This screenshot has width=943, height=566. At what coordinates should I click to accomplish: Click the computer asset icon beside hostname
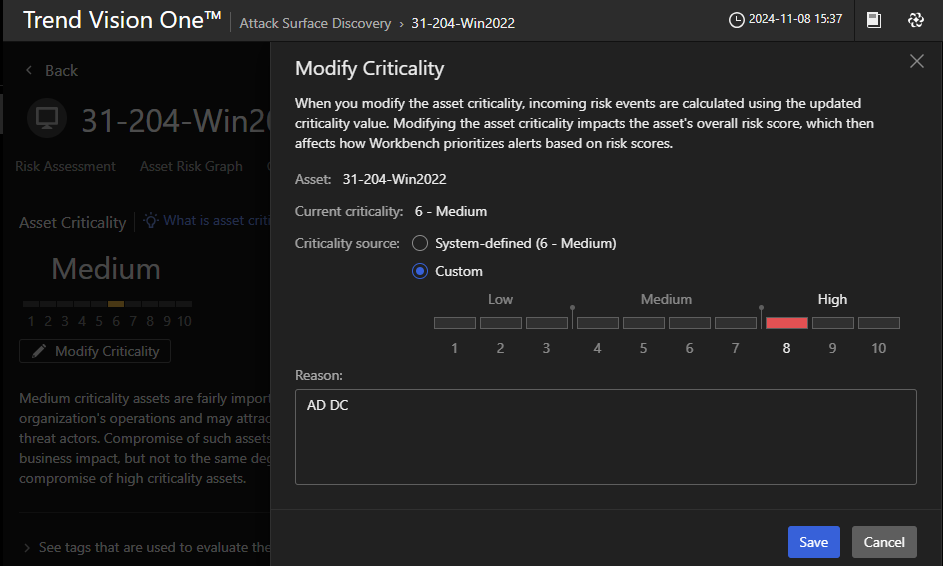(46, 119)
